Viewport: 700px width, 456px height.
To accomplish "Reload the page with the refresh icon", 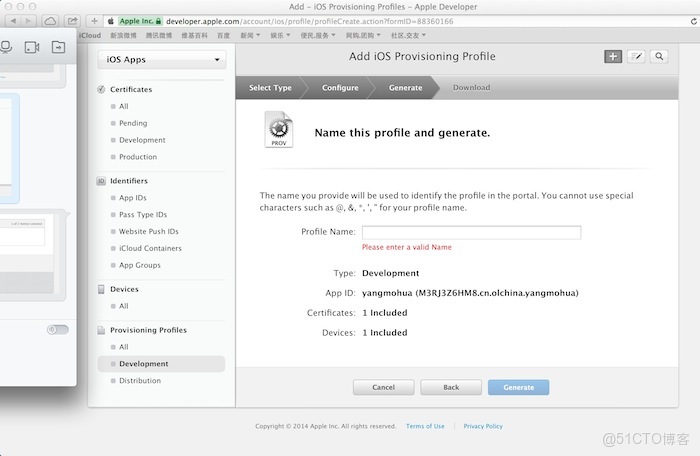I will [693, 21].
